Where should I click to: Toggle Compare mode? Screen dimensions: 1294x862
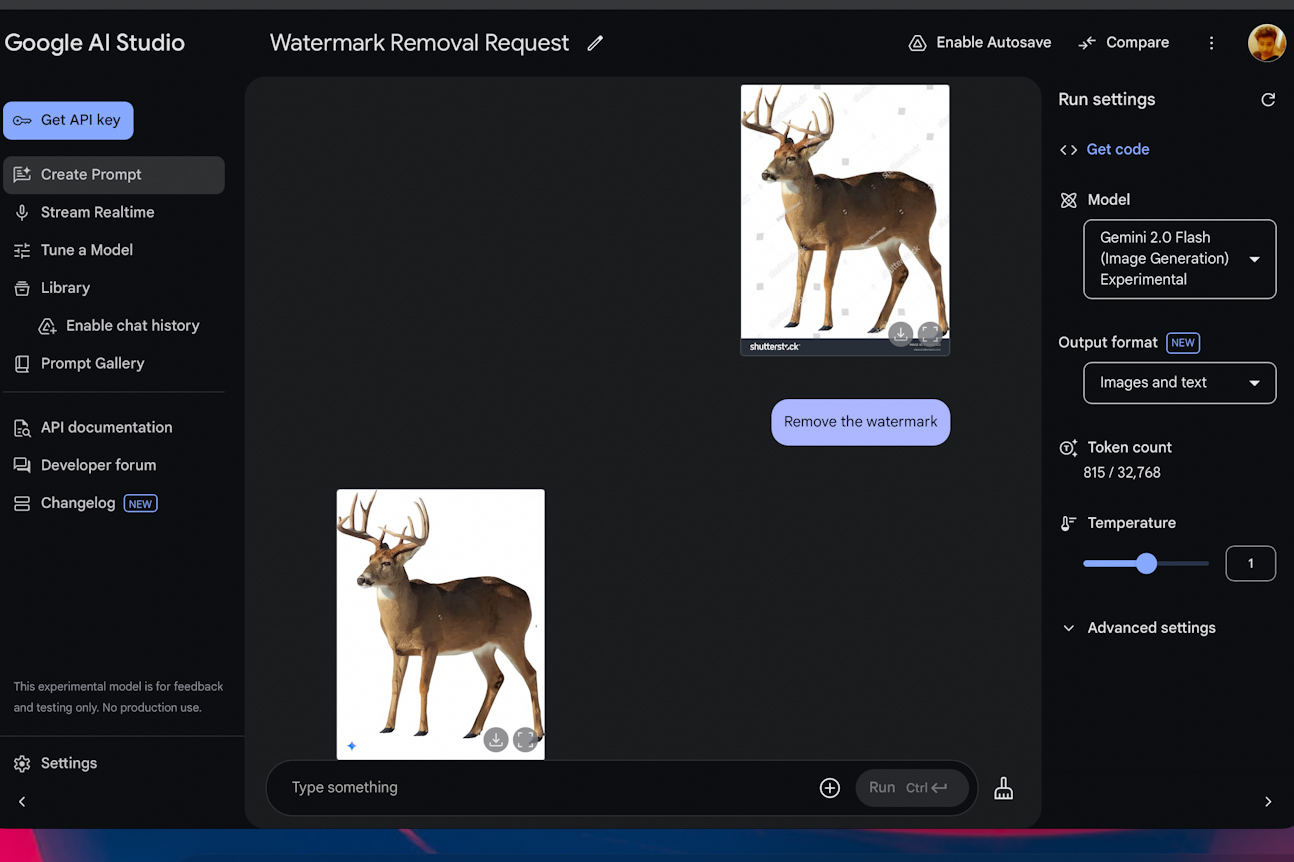(1123, 43)
